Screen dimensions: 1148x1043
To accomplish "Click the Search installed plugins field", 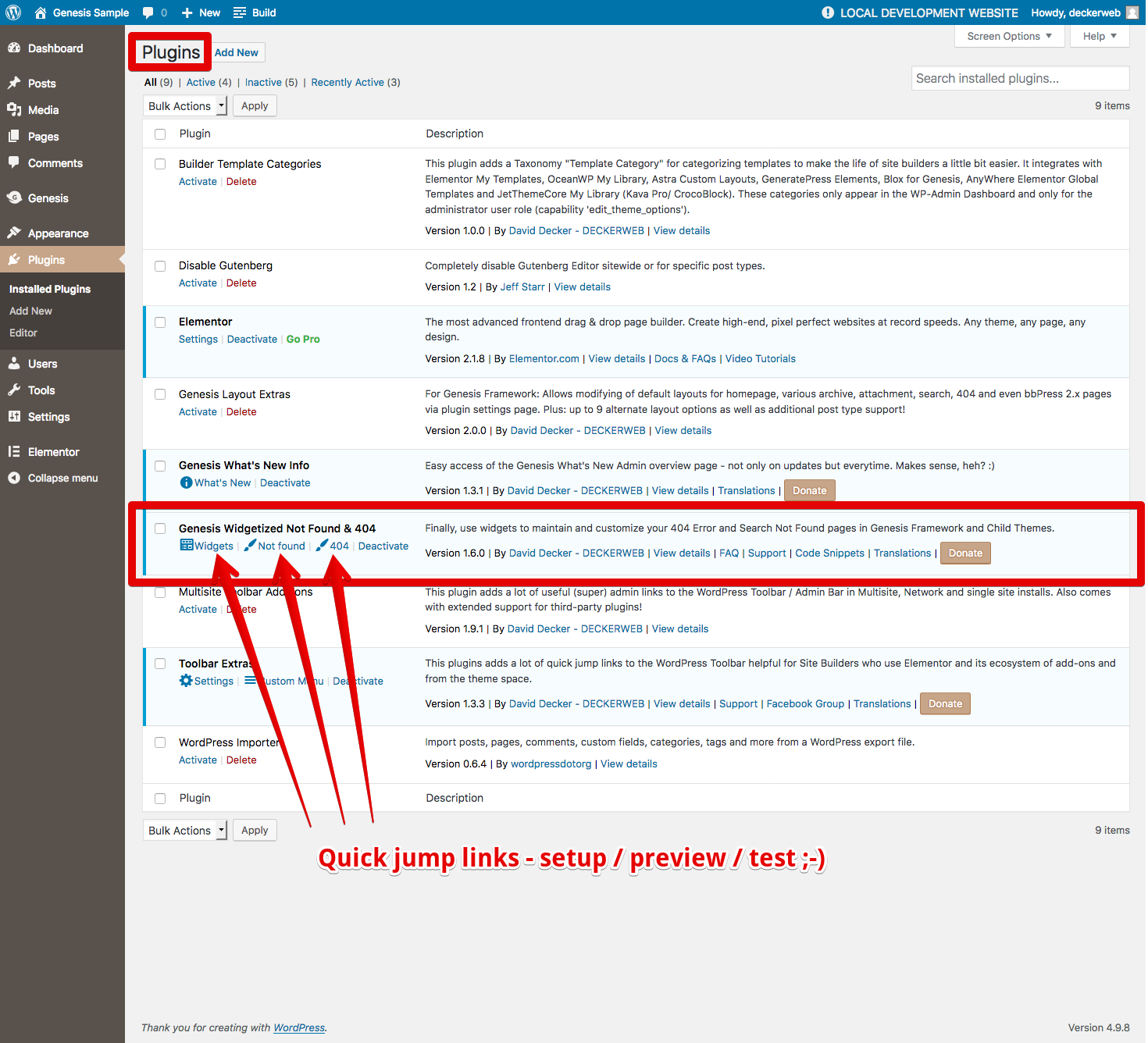I will point(1020,78).
